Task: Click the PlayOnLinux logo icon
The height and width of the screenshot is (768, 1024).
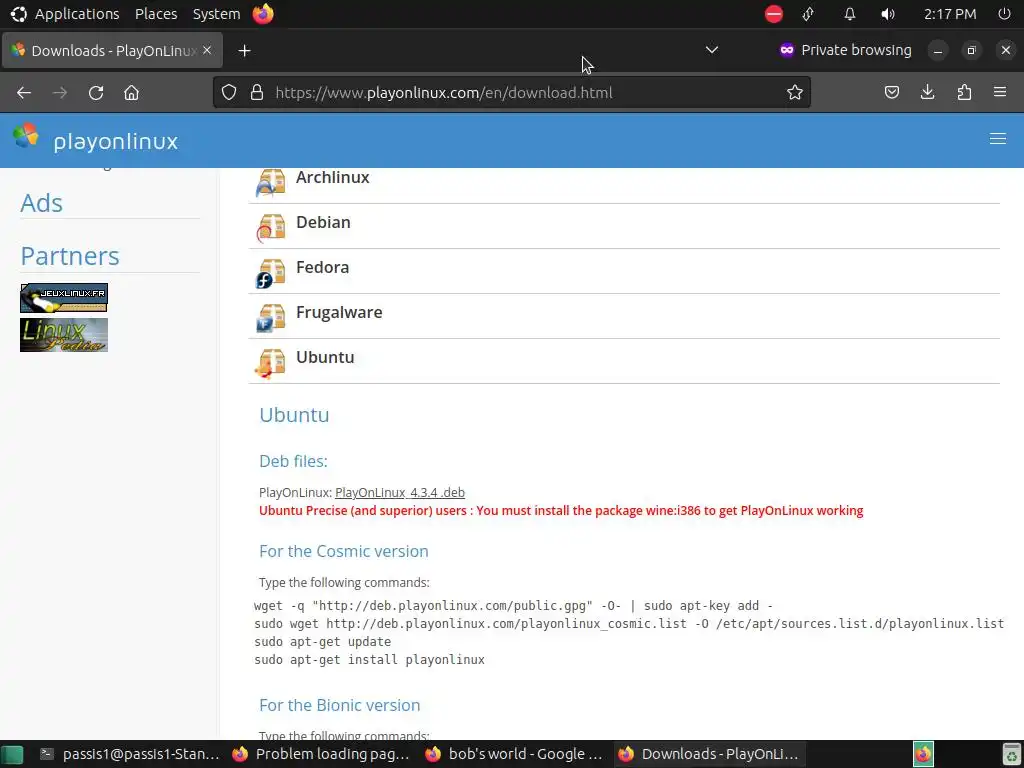Action: coord(26,136)
